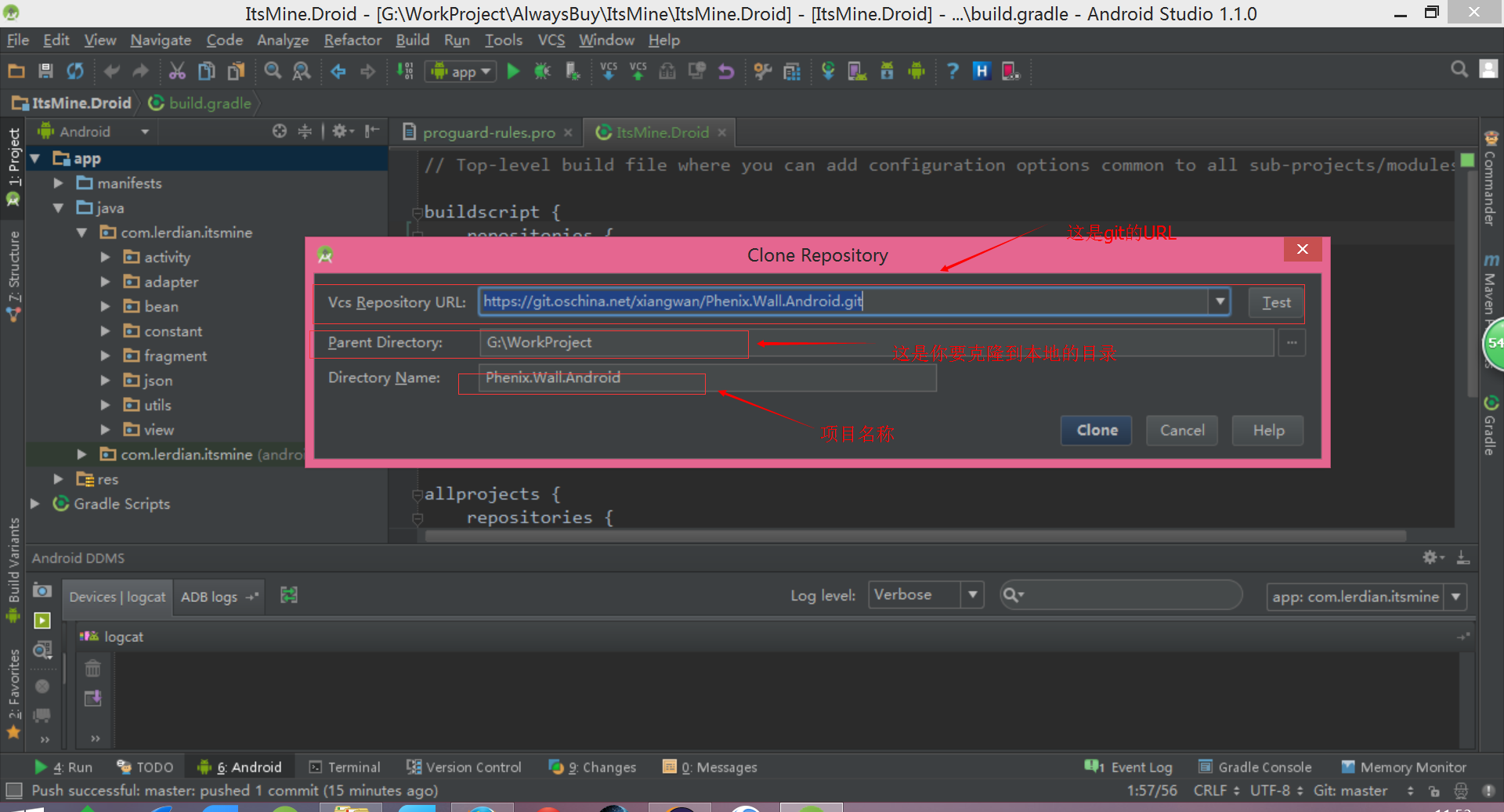Click the scroll from source target icon
This screenshot has height=812, width=1504.
[279, 131]
